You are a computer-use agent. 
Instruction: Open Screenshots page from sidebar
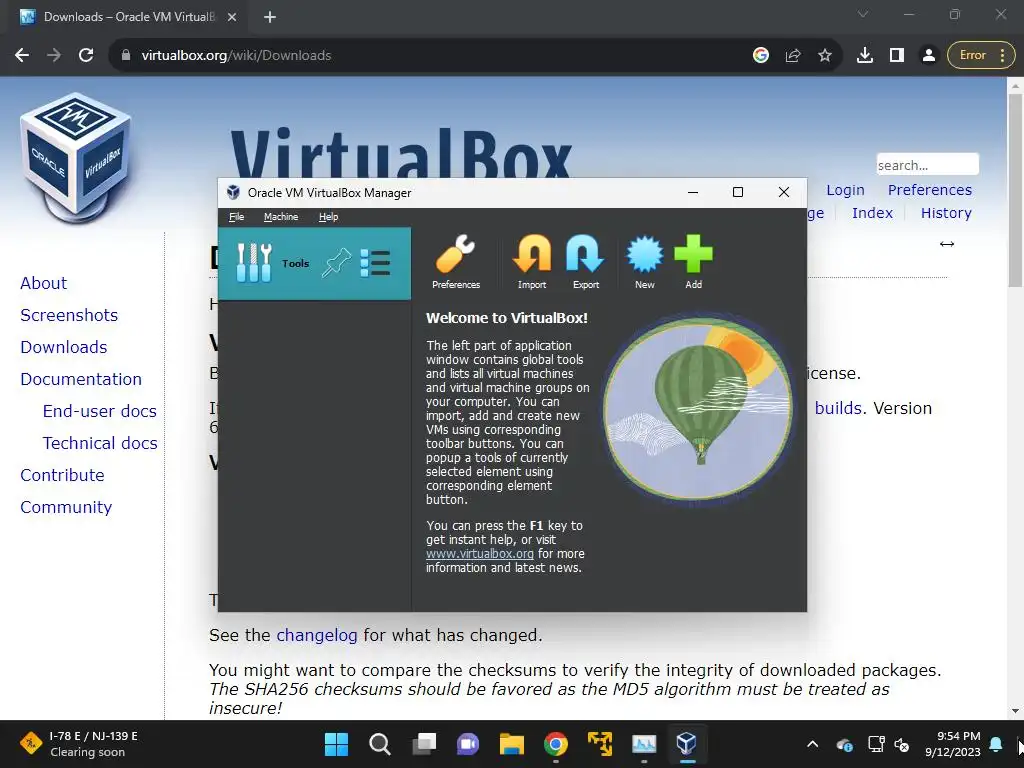click(69, 315)
